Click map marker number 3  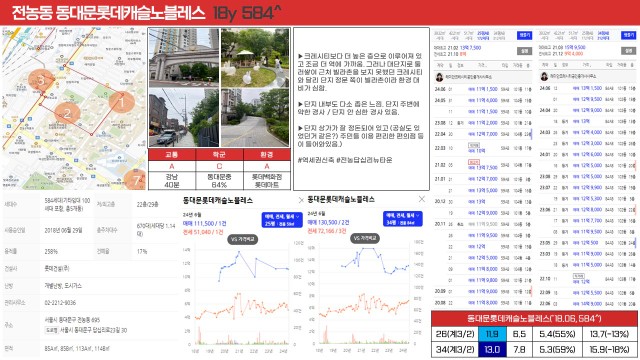40,80
